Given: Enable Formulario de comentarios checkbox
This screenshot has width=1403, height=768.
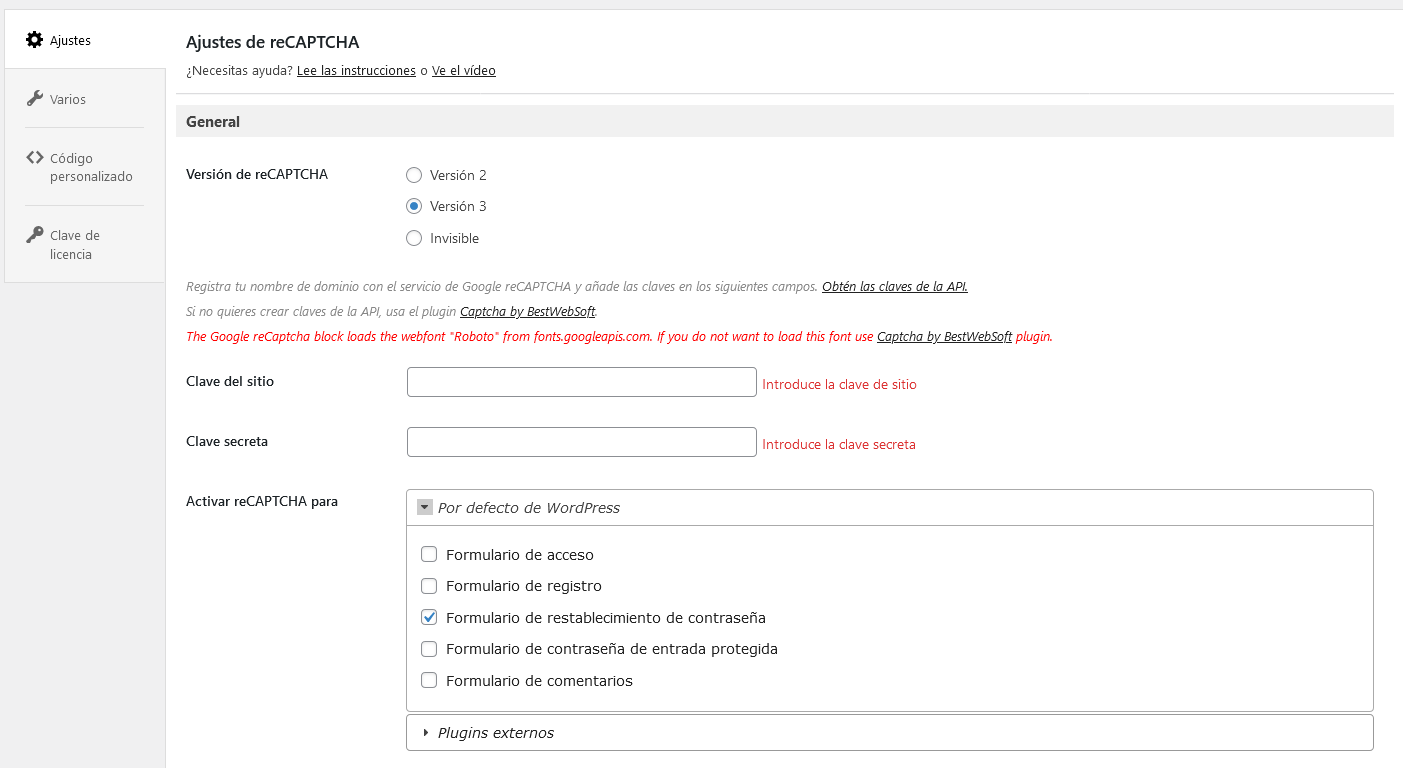Looking at the screenshot, I should (x=429, y=680).
